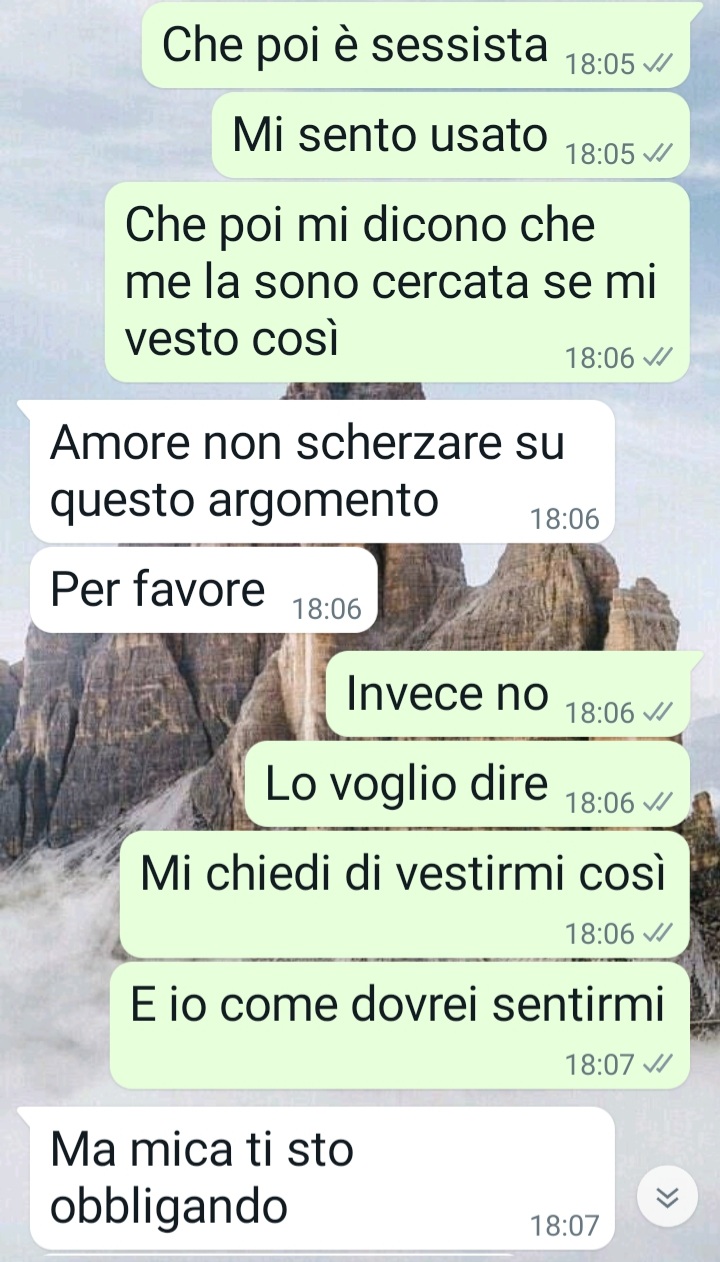Tap the 'Ma mica ti sto obbligando' bubble
This screenshot has height=1262, width=720.
[322, 1178]
